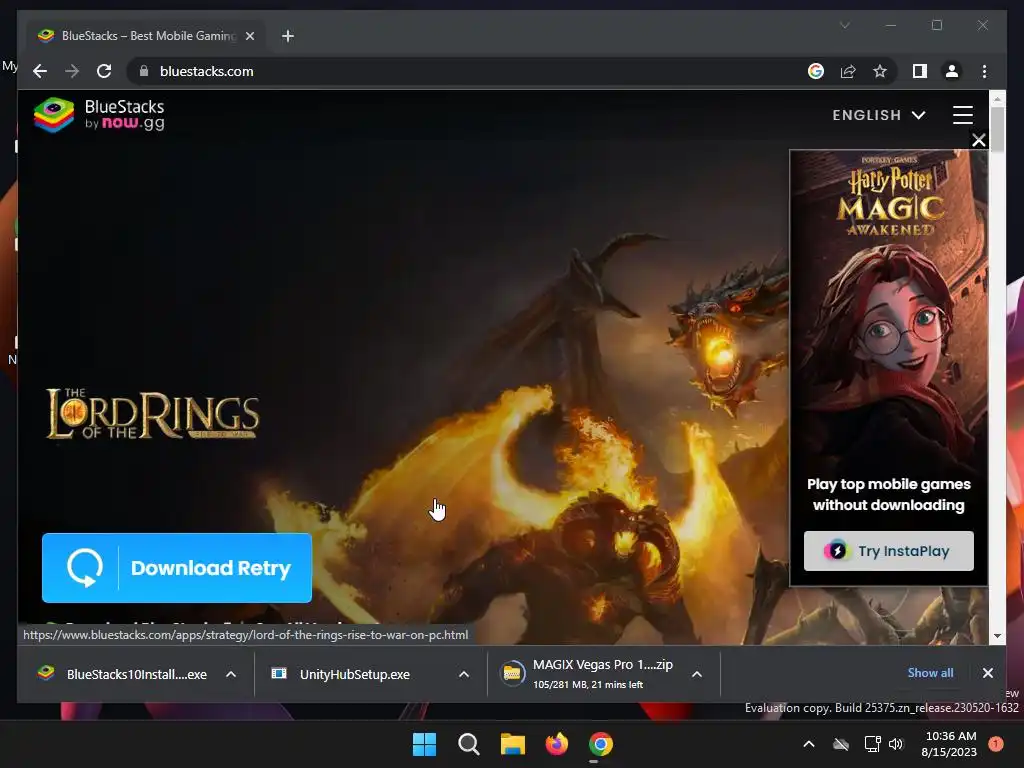The height and width of the screenshot is (768, 1024).
Task: Show hidden system tray icons
Action: click(x=808, y=744)
